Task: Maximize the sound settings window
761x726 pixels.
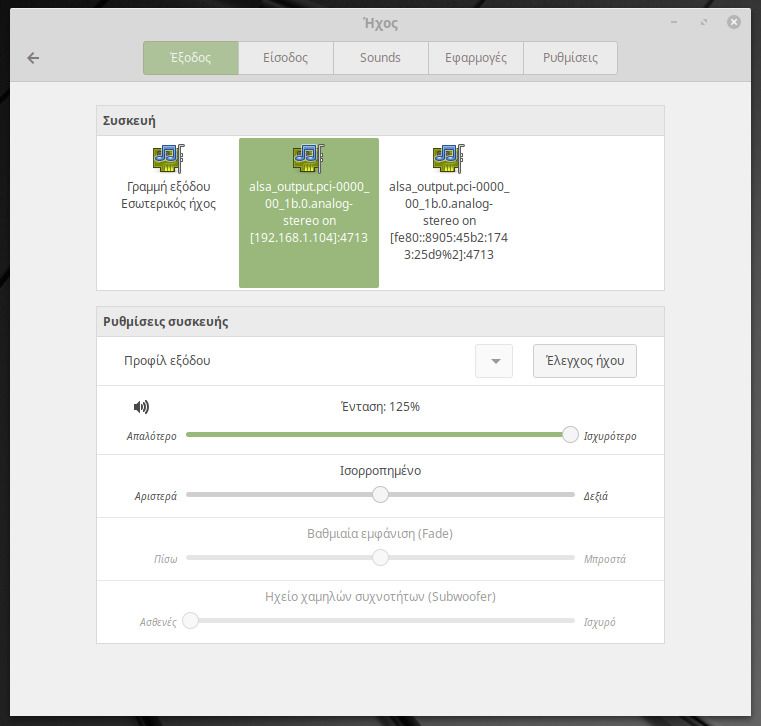Action: tap(705, 22)
